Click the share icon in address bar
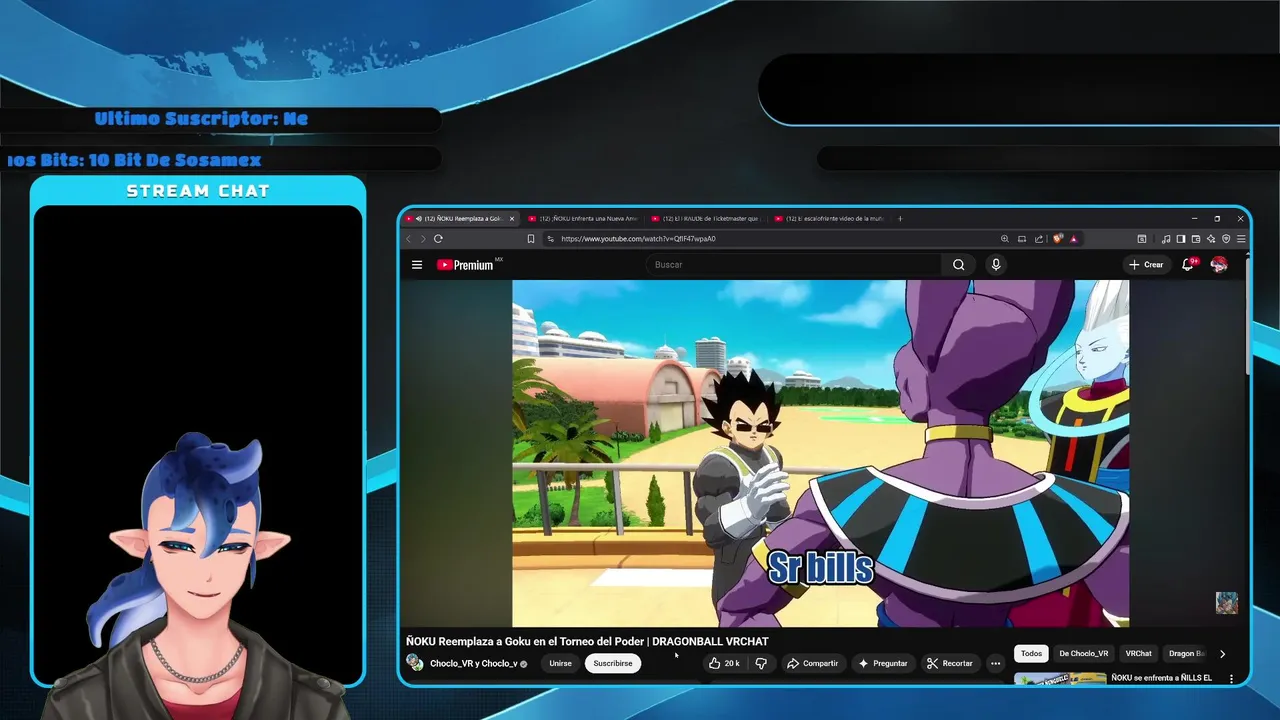The width and height of the screenshot is (1280, 720). (x=1039, y=239)
